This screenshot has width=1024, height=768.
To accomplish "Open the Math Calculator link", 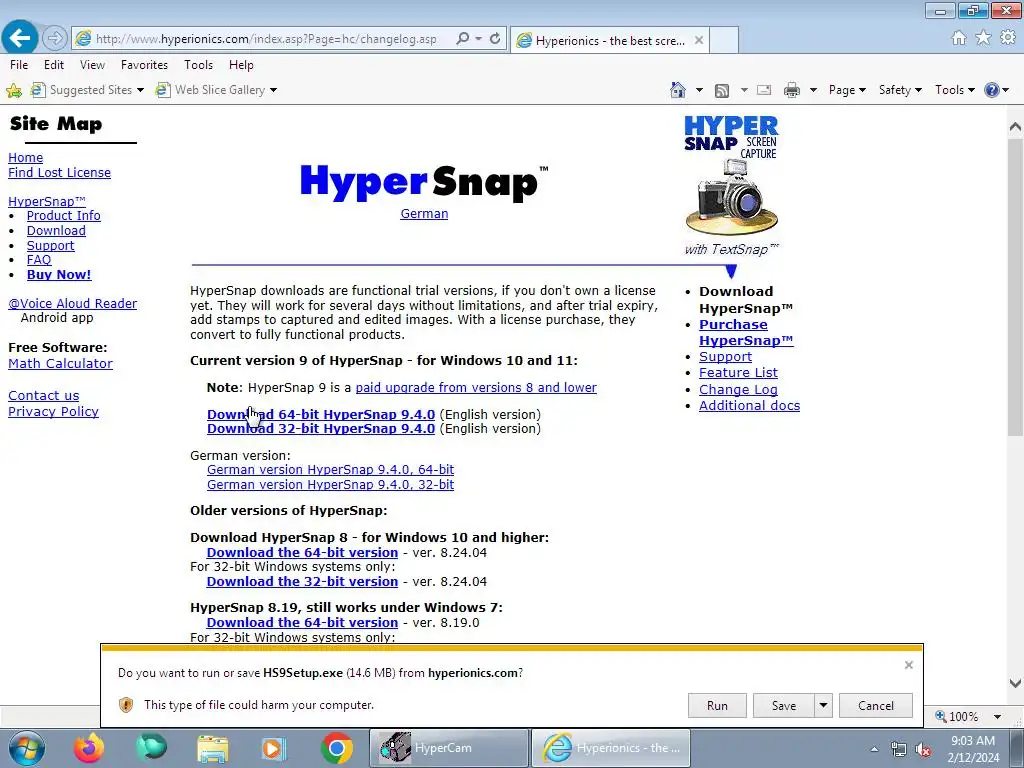I will pyautogui.click(x=60, y=363).
